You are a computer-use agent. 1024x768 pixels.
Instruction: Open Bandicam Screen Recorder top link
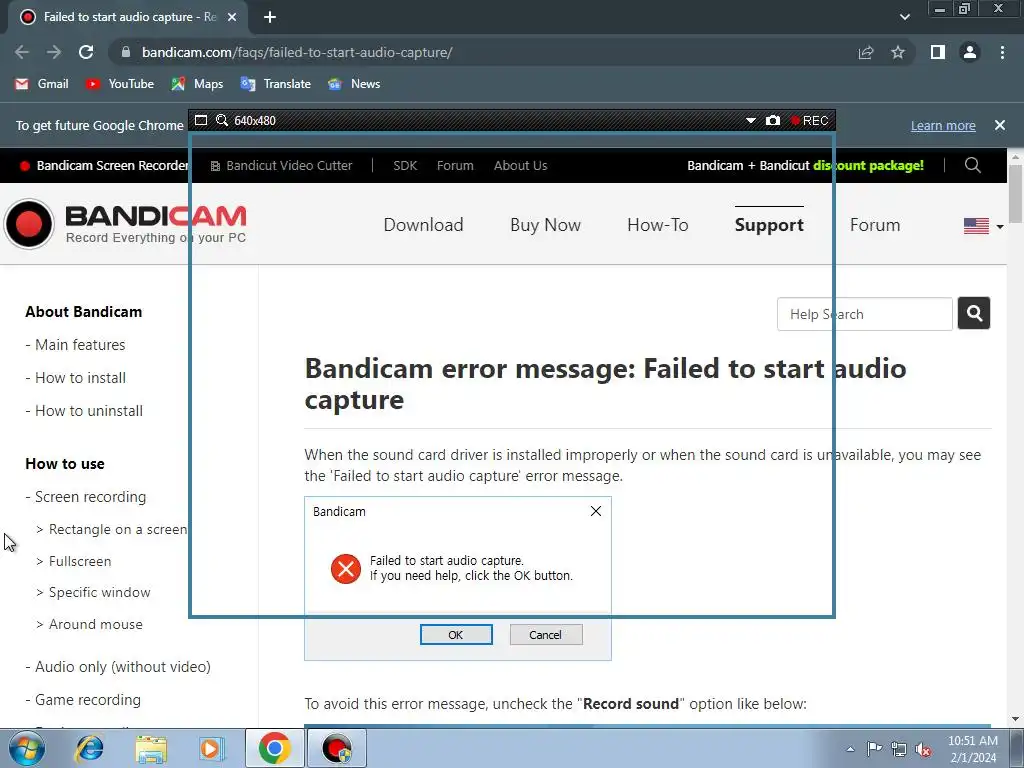[x=104, y=166]
